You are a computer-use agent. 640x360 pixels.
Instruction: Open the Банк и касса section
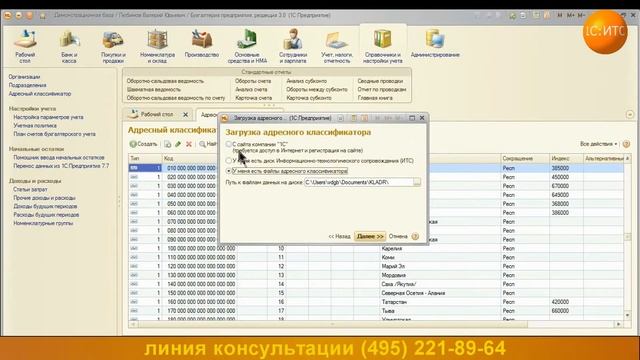pyautogui.click(x=69, y=46)
